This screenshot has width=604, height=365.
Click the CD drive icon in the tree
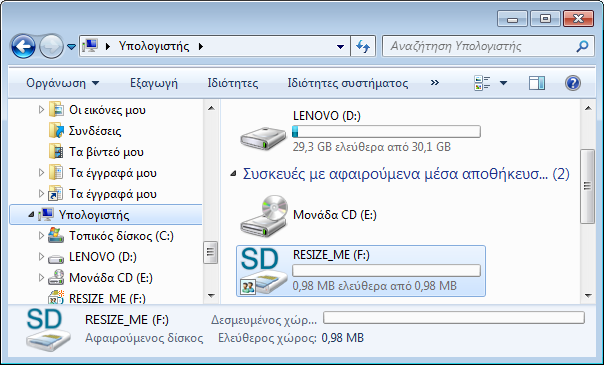(56, 277)
